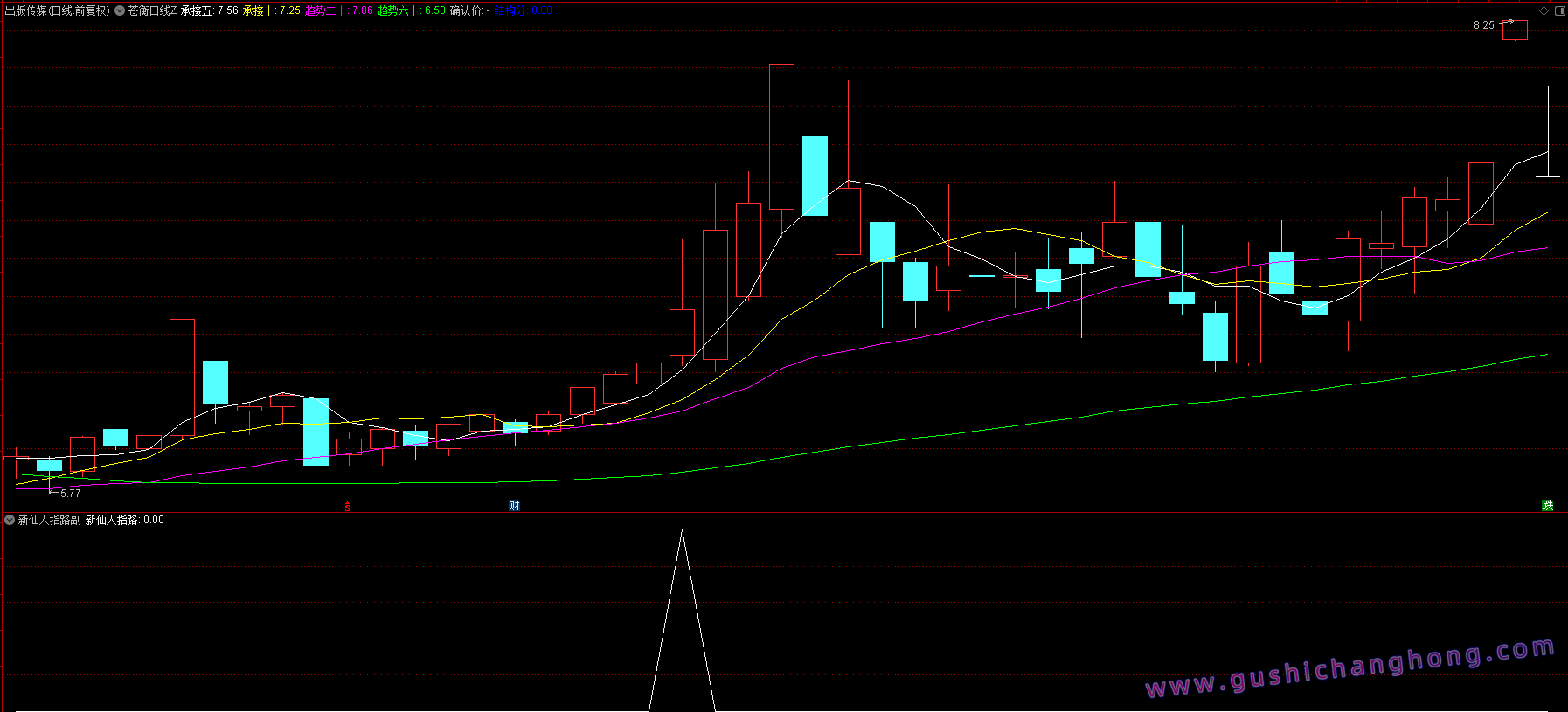This screenshot has width=1568, height=712.
Task: Click the diamond icon at top right
Action: click(x=1544, y=10)
